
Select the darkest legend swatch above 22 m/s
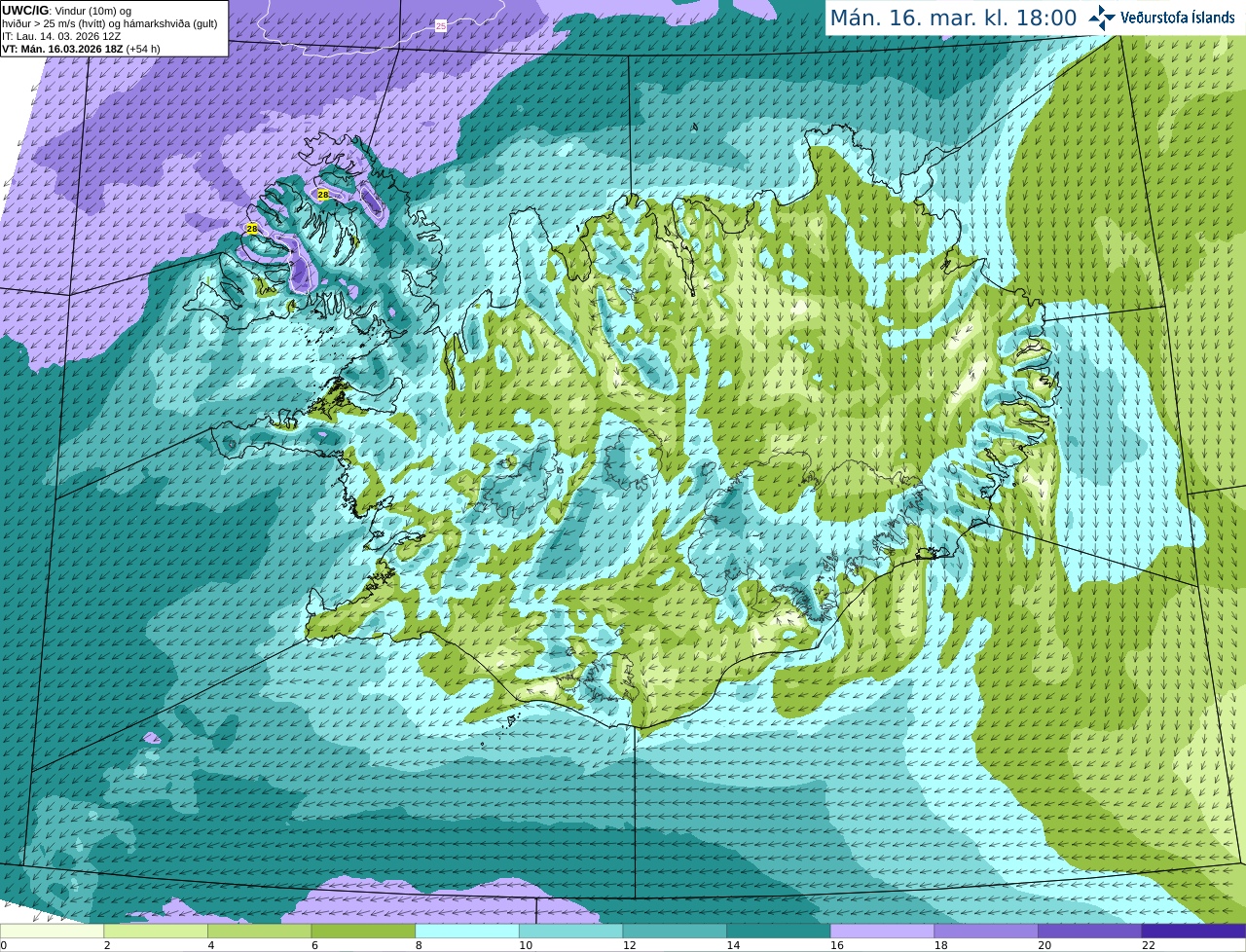point(1193,931)
